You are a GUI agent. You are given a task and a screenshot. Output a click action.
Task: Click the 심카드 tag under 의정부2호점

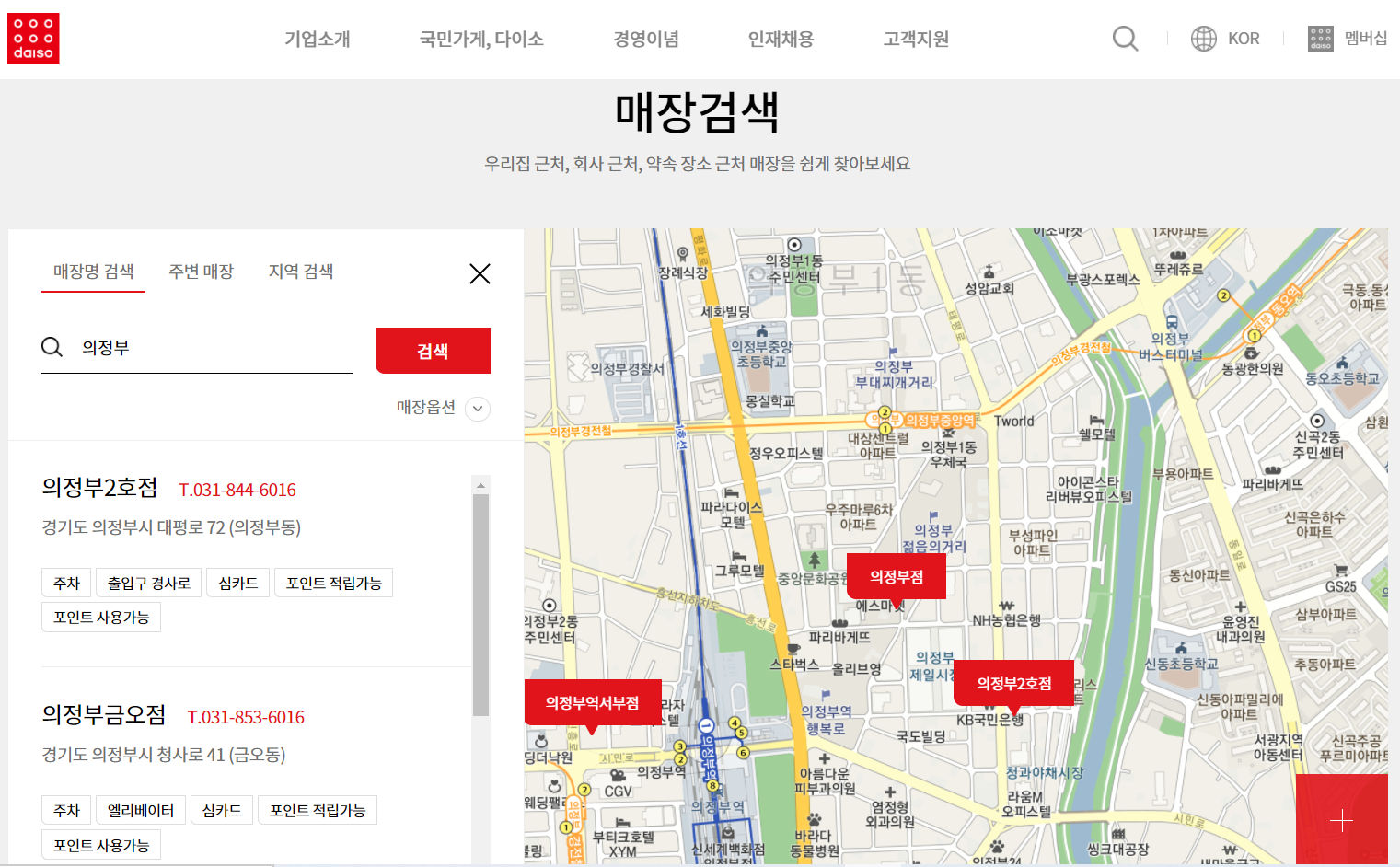click(238, 583)
